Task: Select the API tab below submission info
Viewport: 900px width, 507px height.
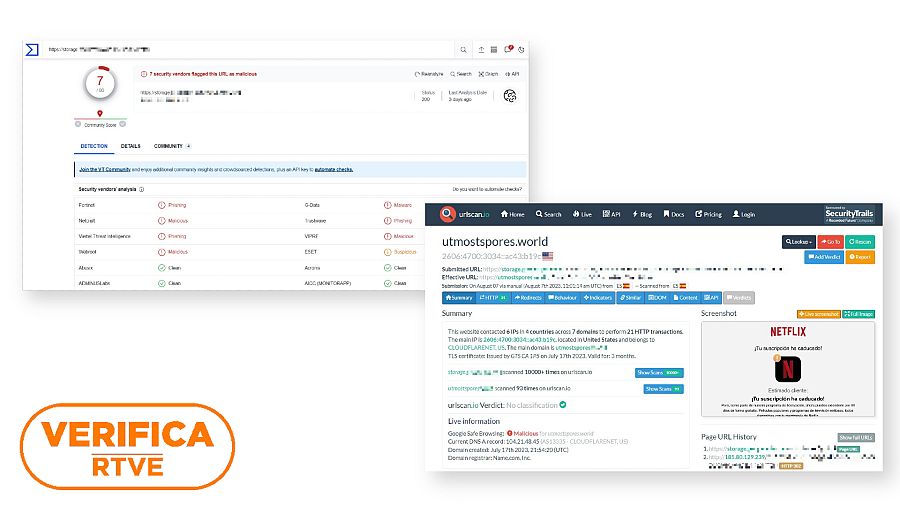Action: tap(711, 297)
